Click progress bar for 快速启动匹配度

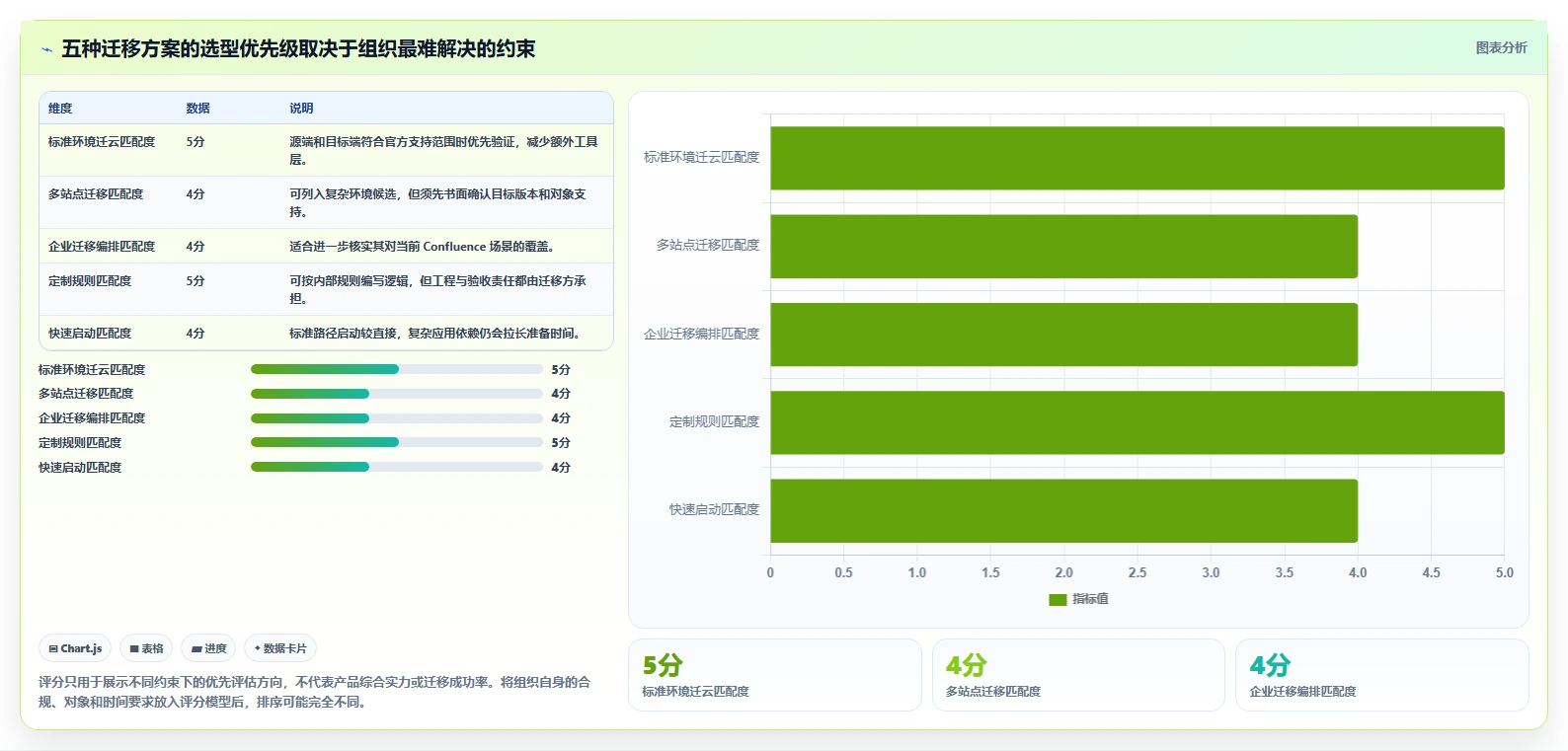pyautogui.click(x=397, y=467)
